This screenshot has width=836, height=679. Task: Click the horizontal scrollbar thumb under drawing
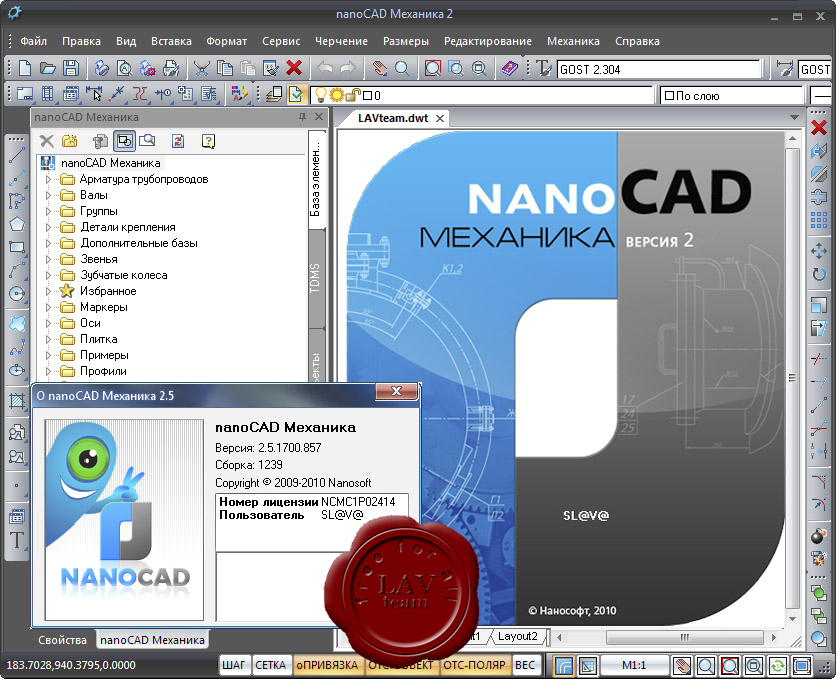[685, 637]
